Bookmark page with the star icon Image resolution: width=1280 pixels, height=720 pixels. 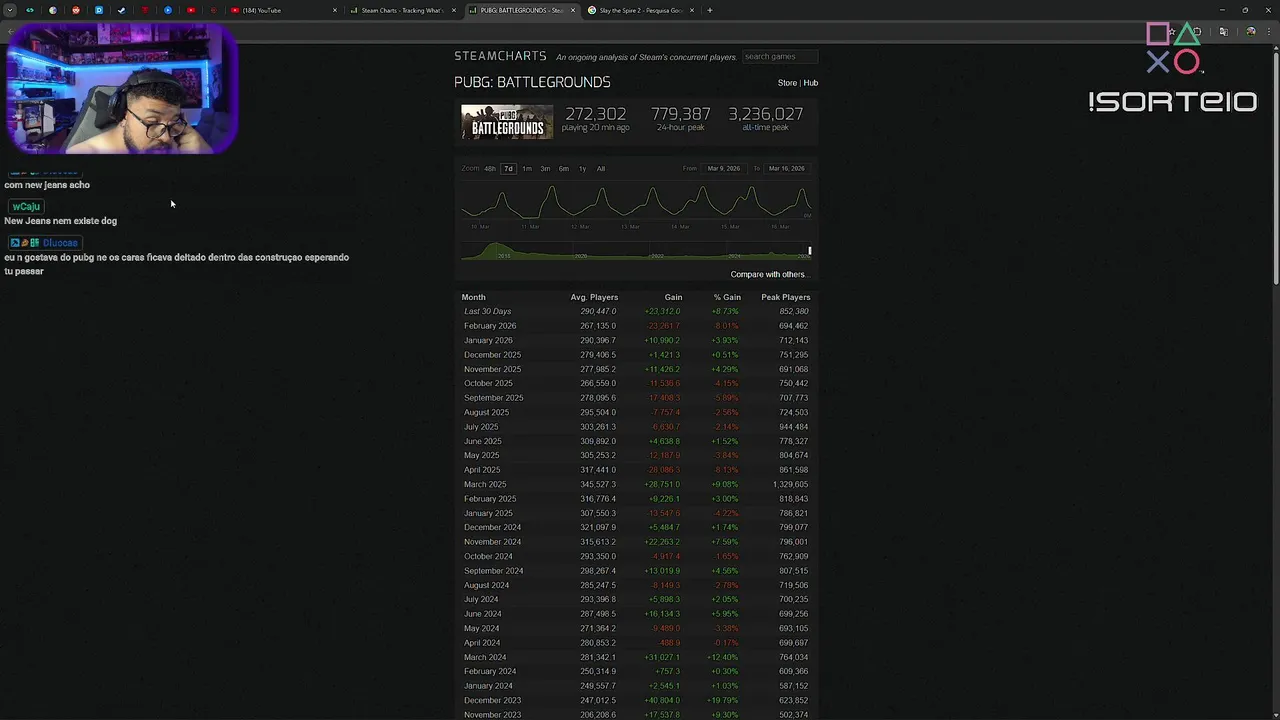pos(1172,32)
